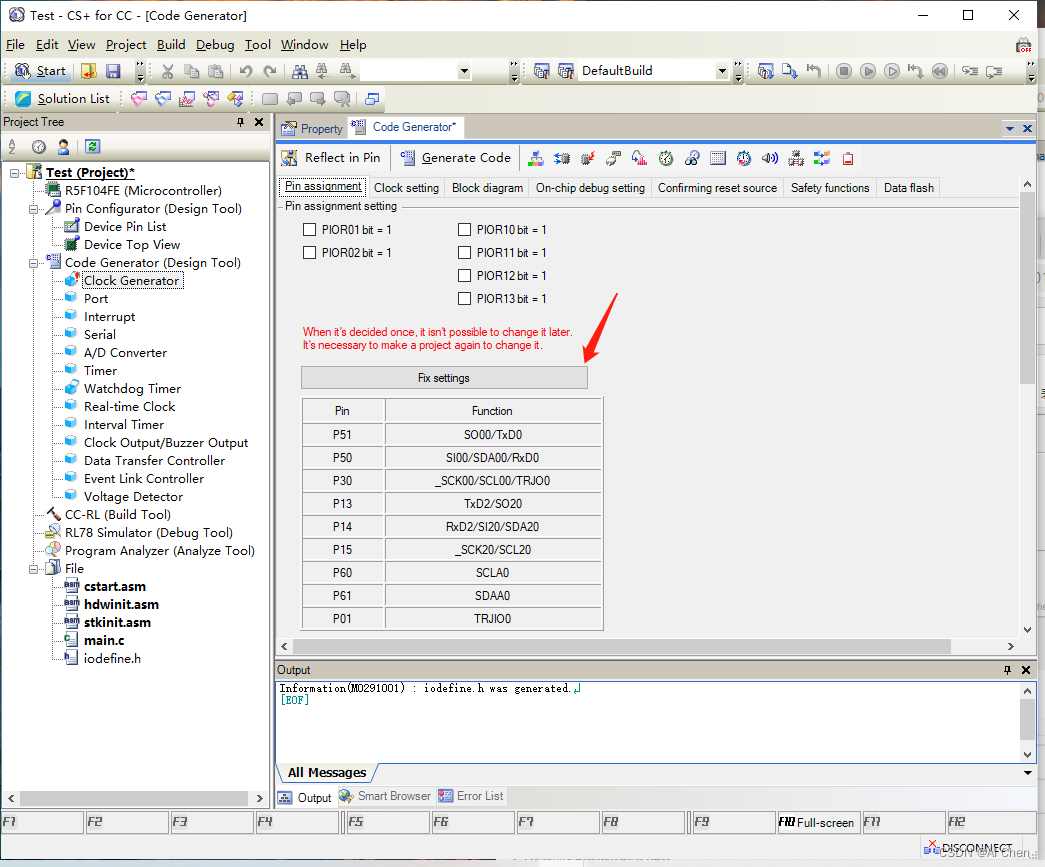Click the Project Tree horizontal scrollbar
This screenshot has width=1045, height=867.
pyautogui.click(x=134, y=798)
